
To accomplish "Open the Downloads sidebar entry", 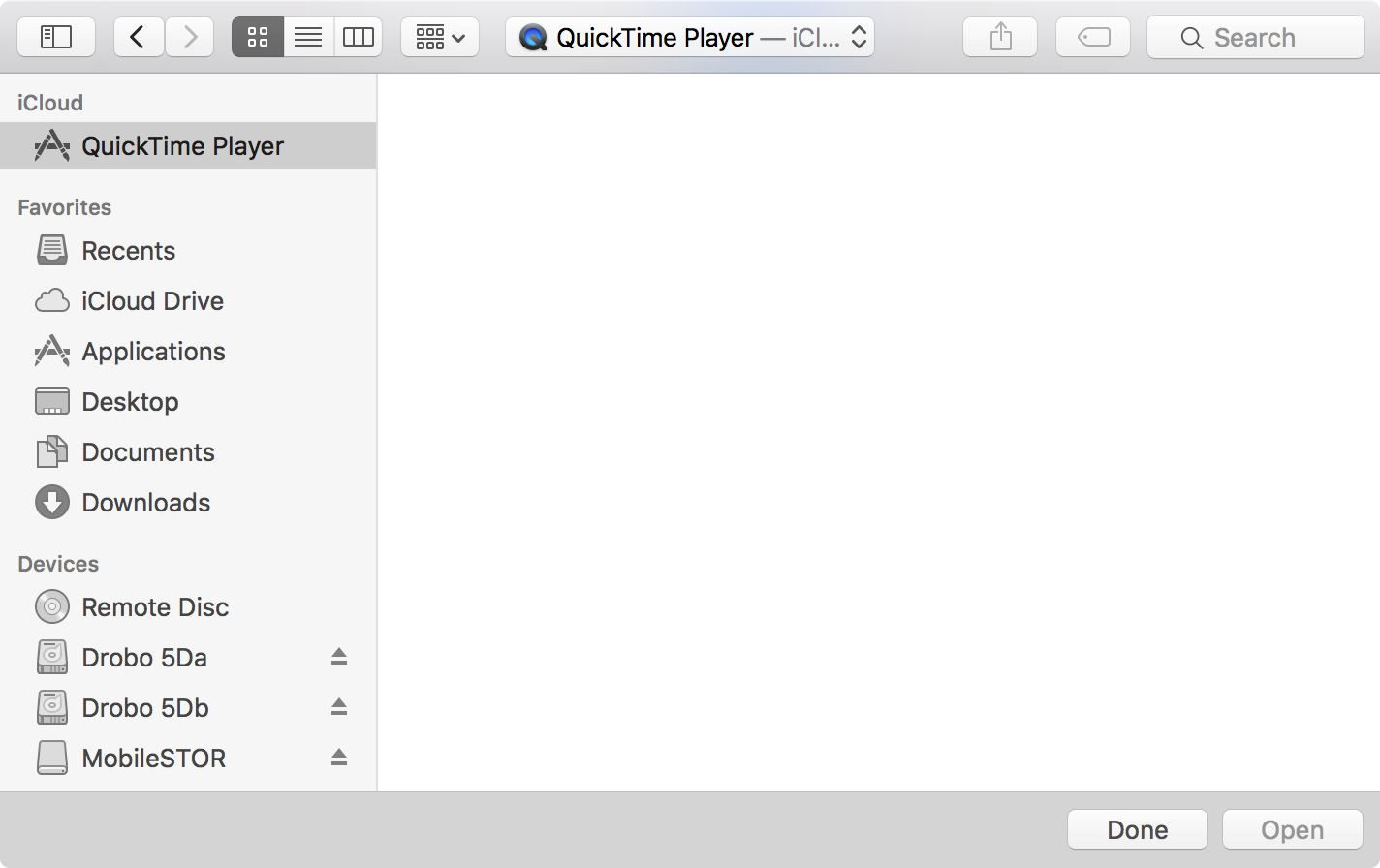I will click(x=146, y=502).
